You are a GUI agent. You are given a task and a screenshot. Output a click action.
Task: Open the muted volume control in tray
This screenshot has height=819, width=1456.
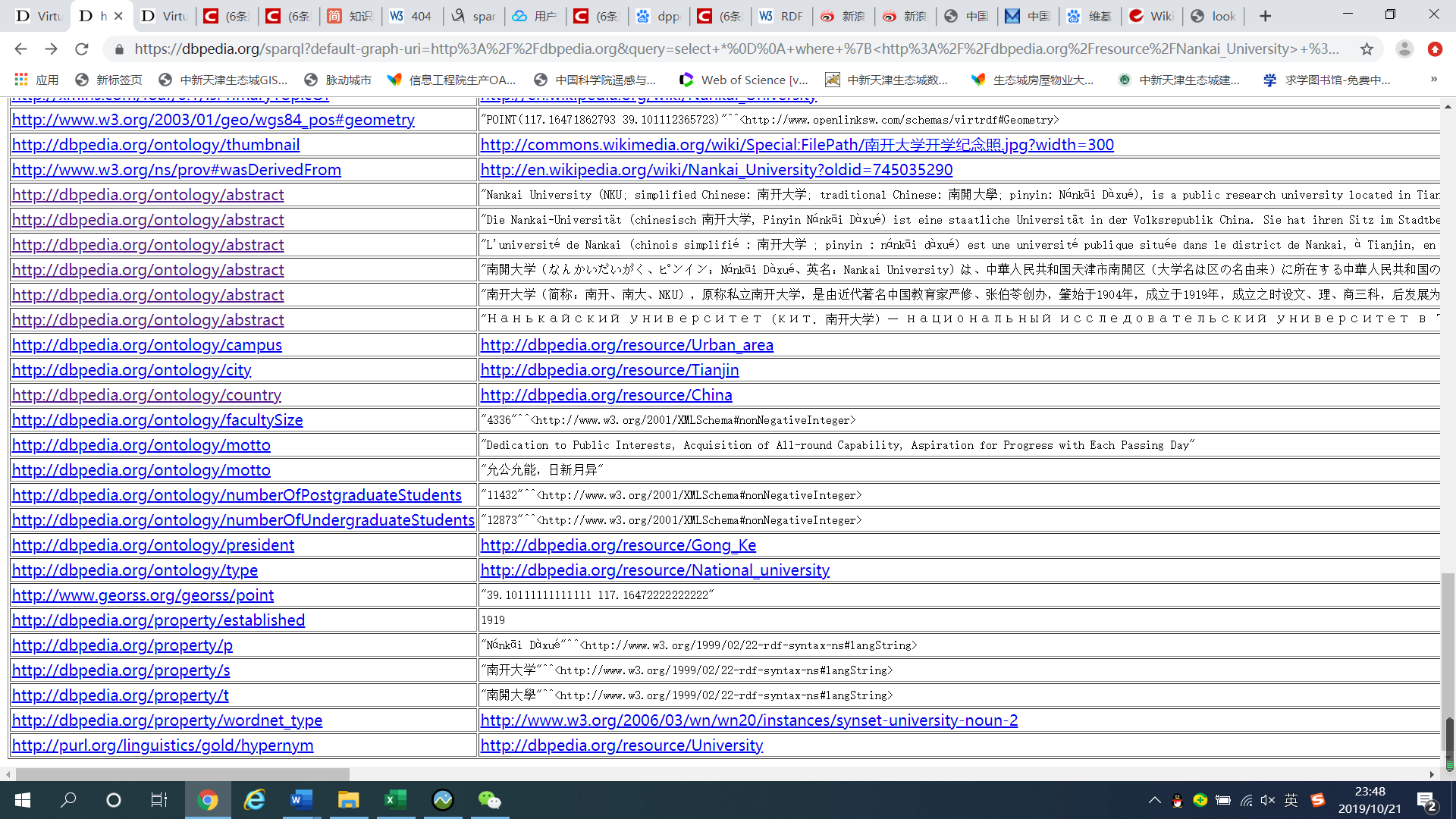[x=1268, y=800]
